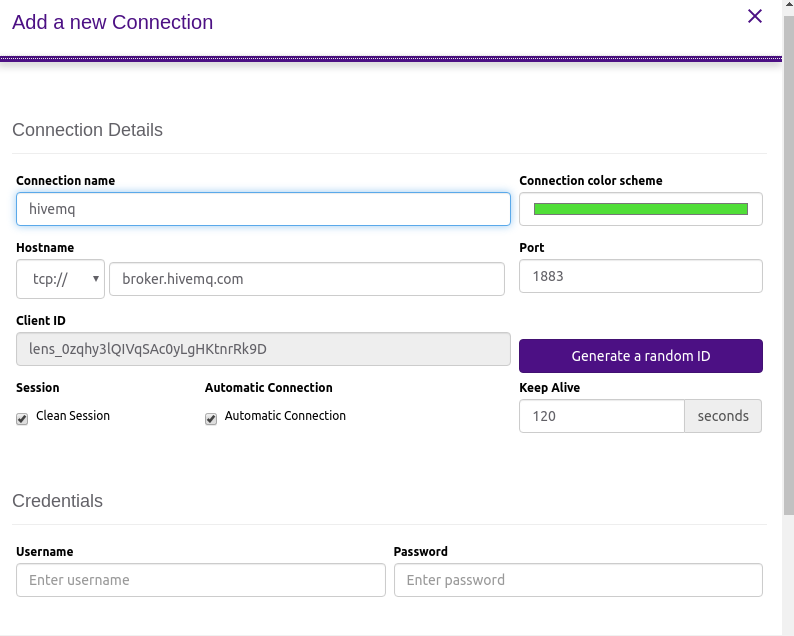
Task: Click the dropdown arrow next to tcp://
Action: point(96,279)
